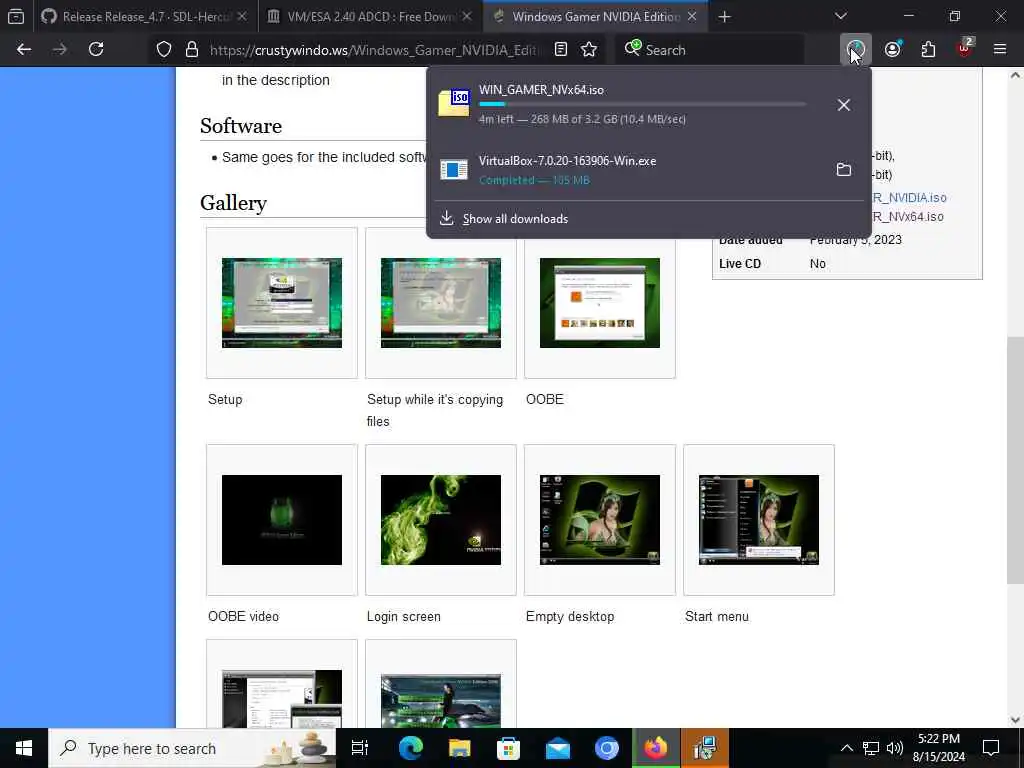Reload the current page
Screen dimensions: 1024x768
[x=96, y=49]
